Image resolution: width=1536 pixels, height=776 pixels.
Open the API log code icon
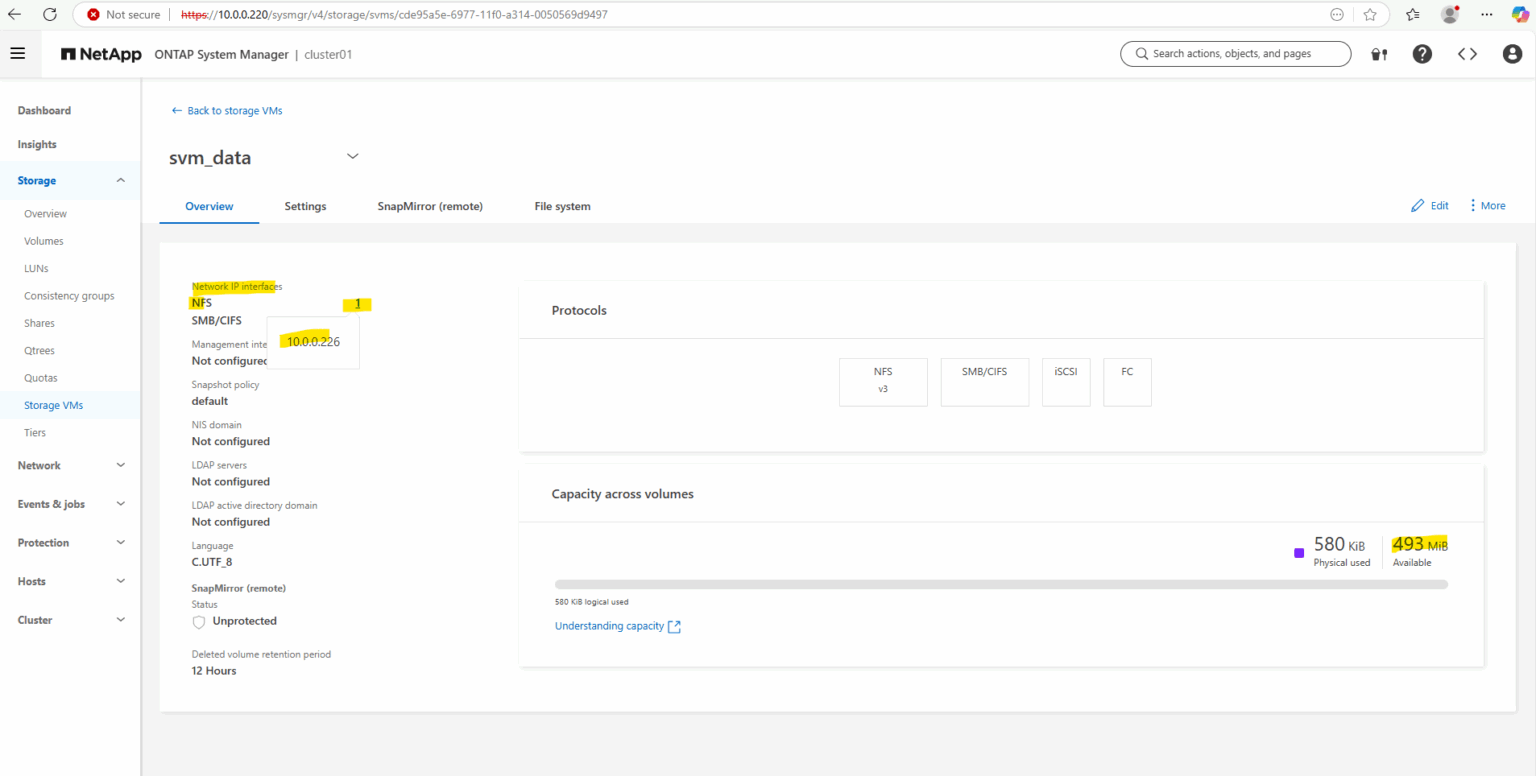pos(1467,54)
